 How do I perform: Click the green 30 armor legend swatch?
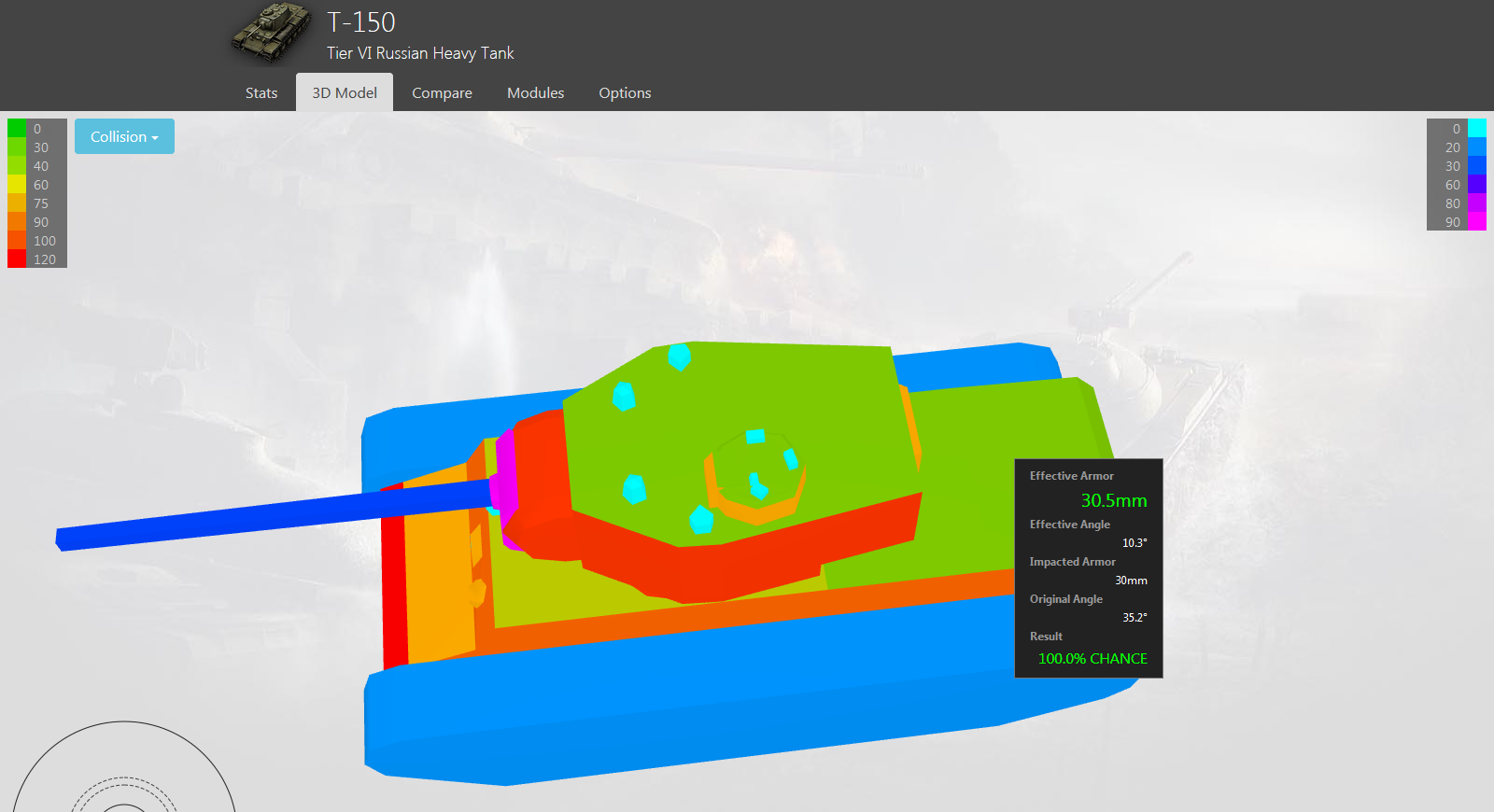coord(17,147)
